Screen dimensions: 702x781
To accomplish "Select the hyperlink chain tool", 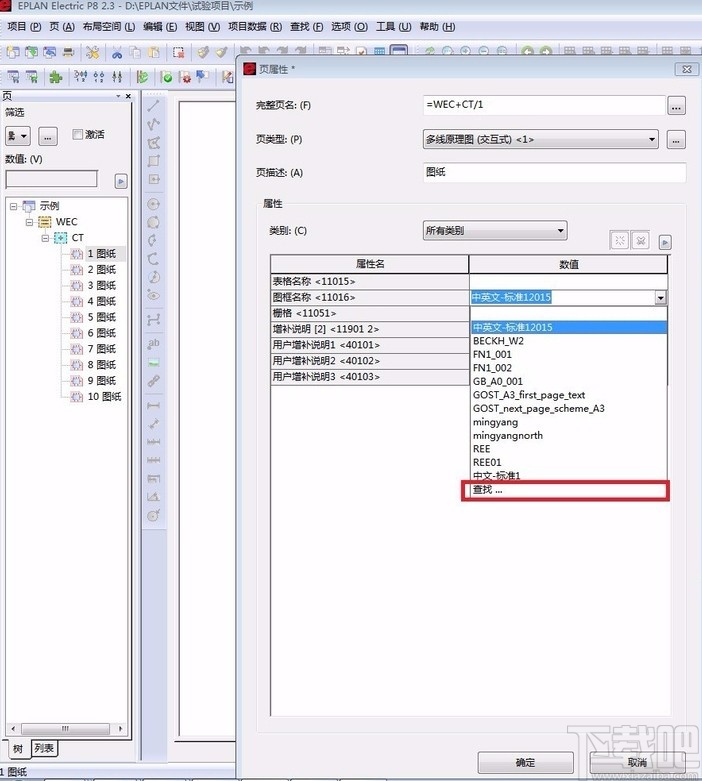I will (x=153, y=381).
